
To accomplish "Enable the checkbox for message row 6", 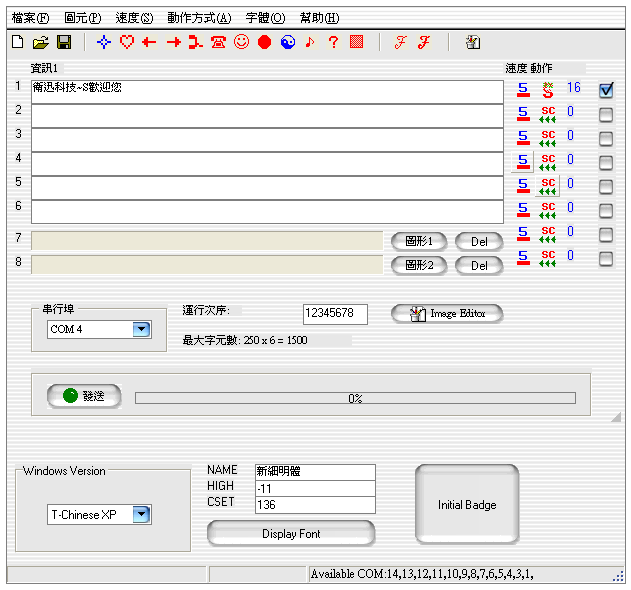I will point(606,210).
